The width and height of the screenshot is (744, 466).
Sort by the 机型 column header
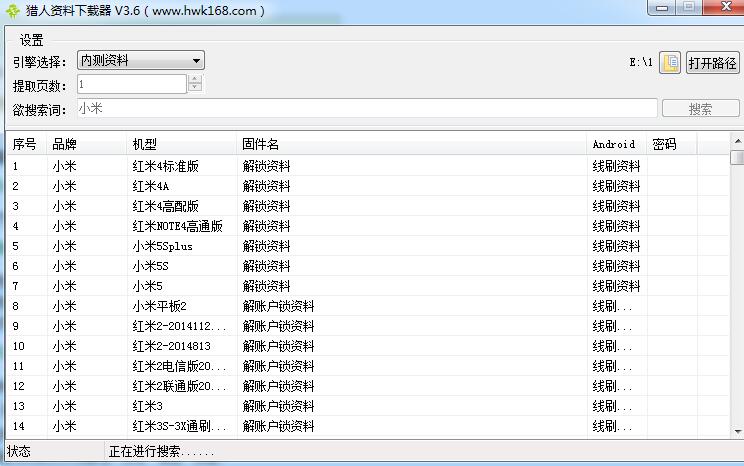click(182, 144)
